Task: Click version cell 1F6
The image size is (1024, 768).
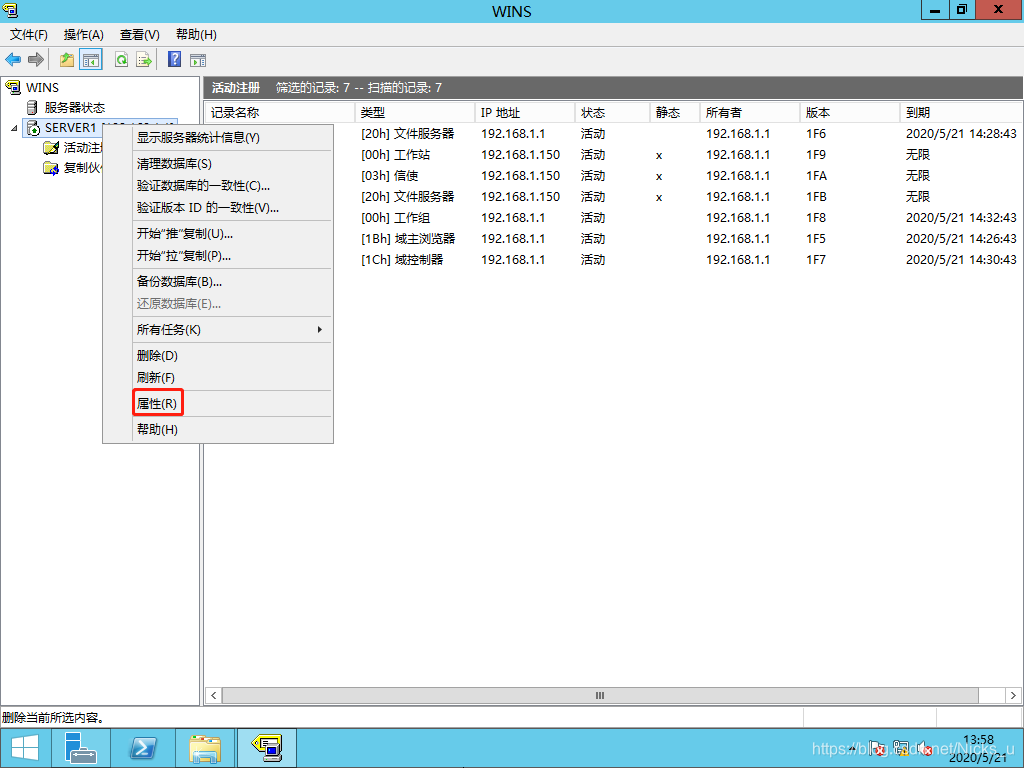Action: click(x=816, y=134)
